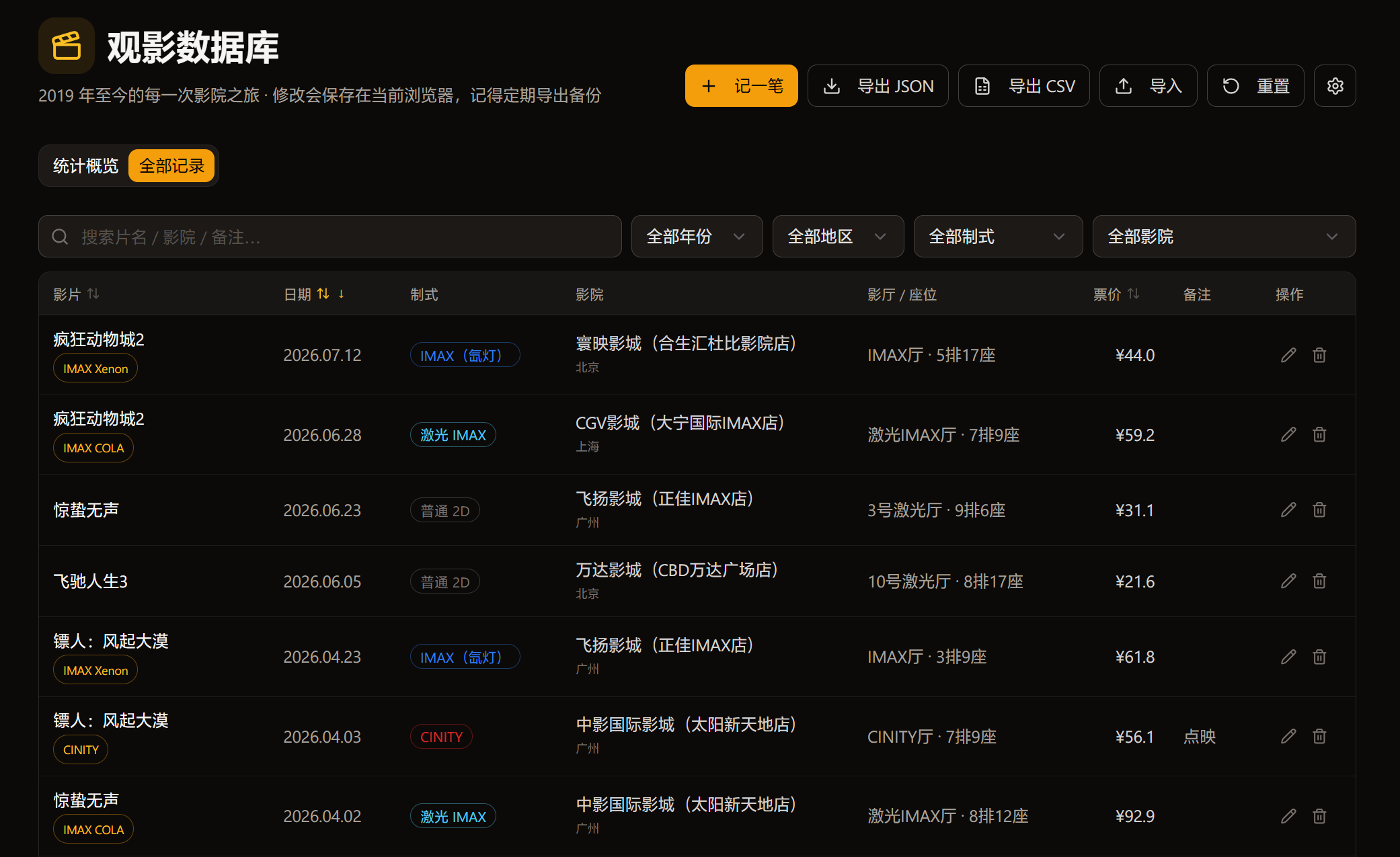Viewport: 1400px width, 857px height.
Task: Edit the 飞驰人生3 record
Action: coord(1288,581)
